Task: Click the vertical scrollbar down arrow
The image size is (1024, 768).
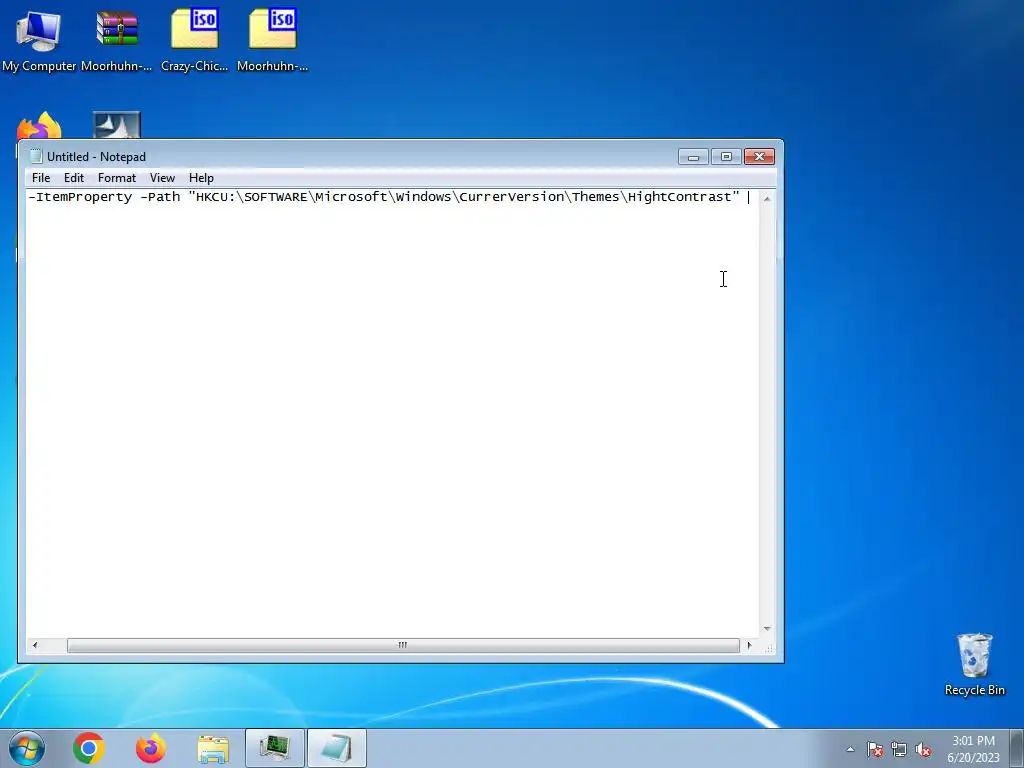Action: click(x=767, y=628)
